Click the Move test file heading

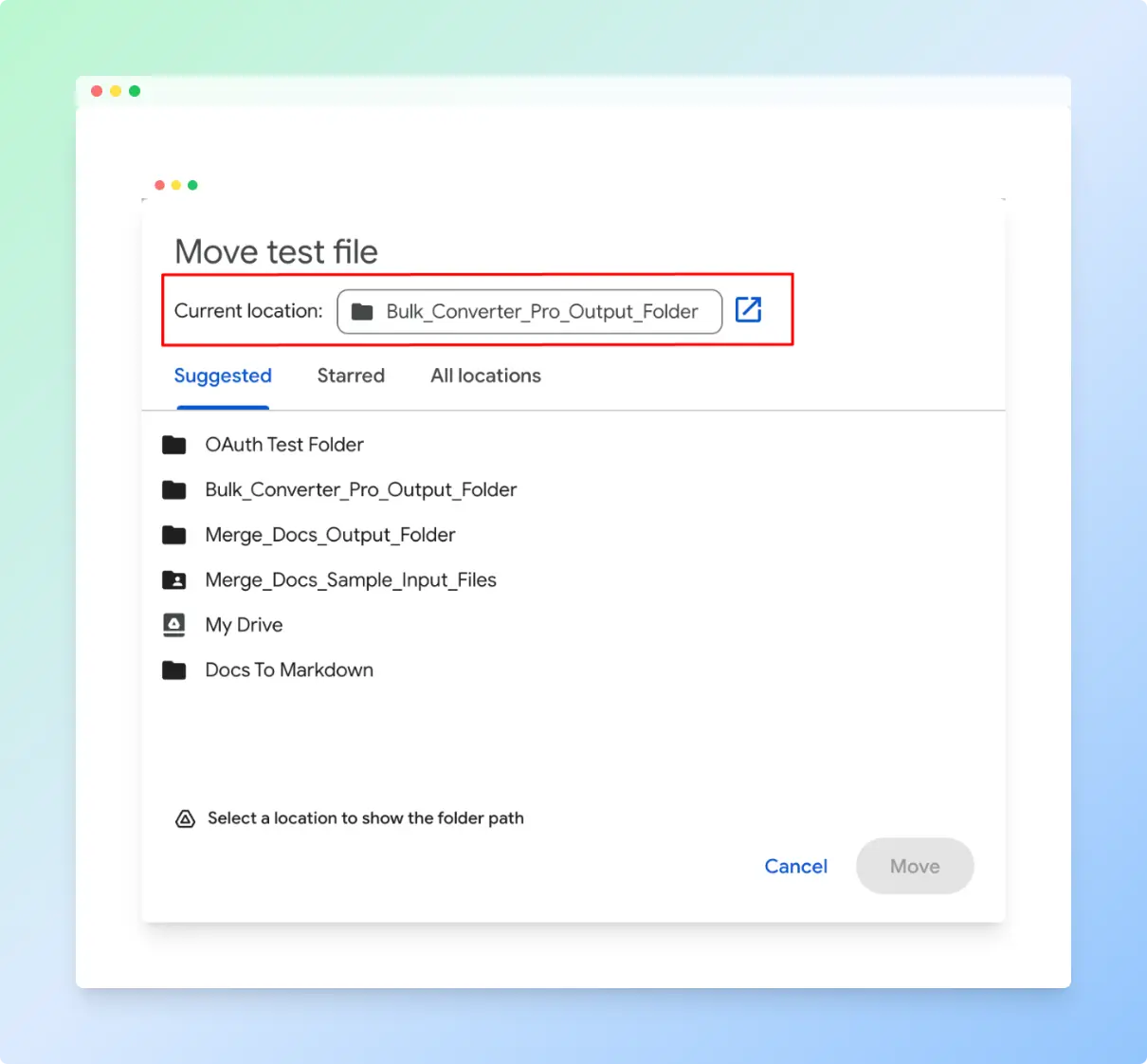click(x=277, y=251)
